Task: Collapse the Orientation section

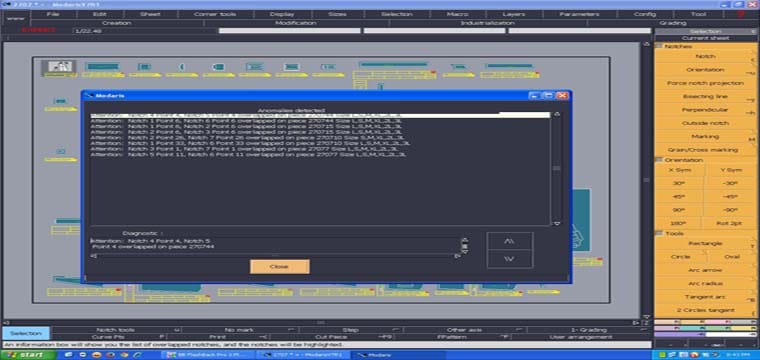Action: click(659, 160)
